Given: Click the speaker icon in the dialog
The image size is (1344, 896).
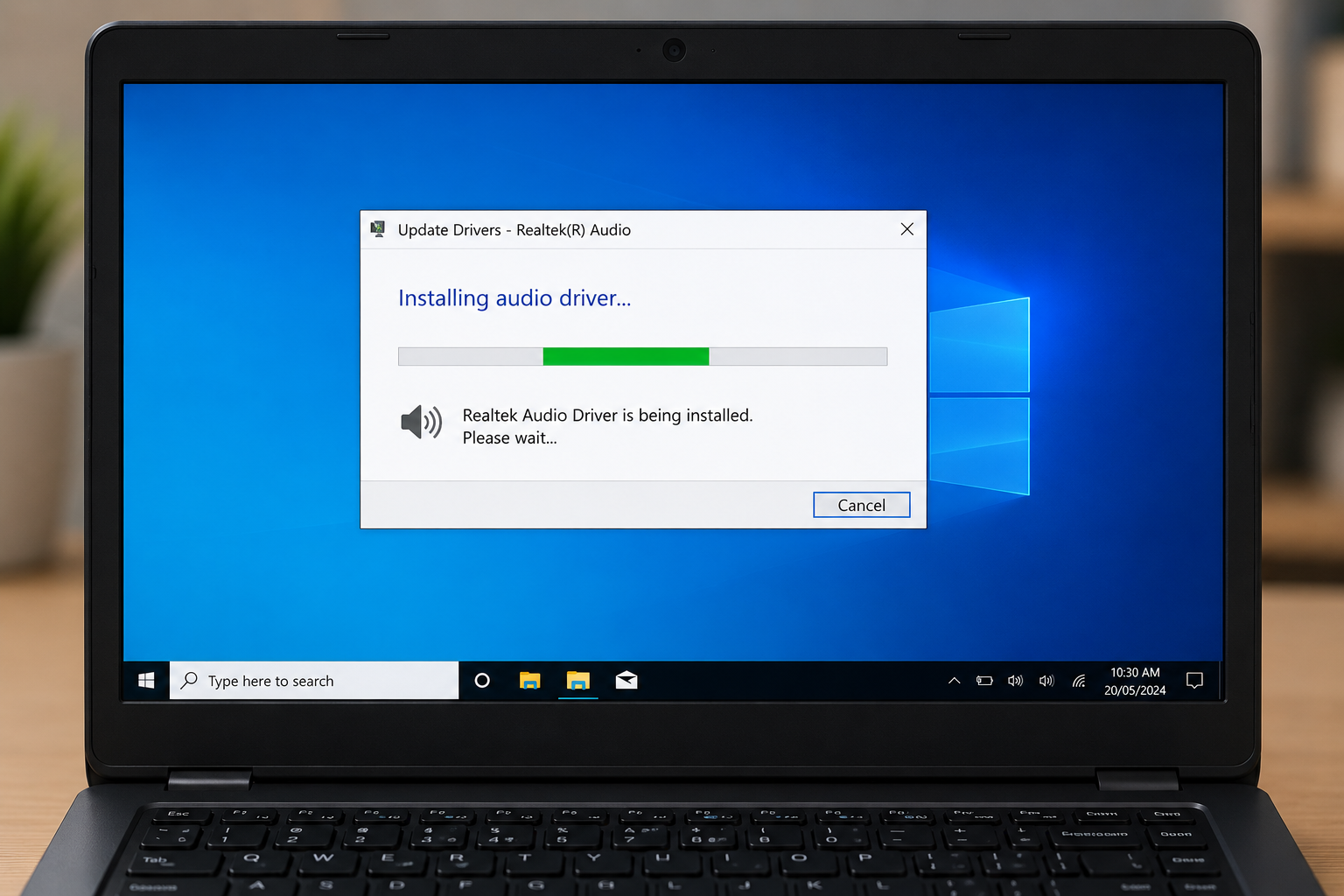Looking at the screenshot, I should 421,423.
